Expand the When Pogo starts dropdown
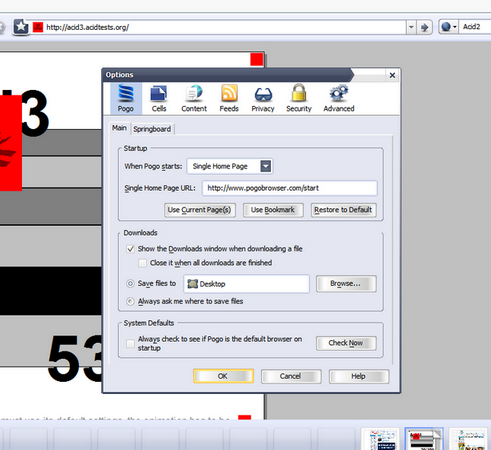491x450 pixels. click(x=266, y=166)
